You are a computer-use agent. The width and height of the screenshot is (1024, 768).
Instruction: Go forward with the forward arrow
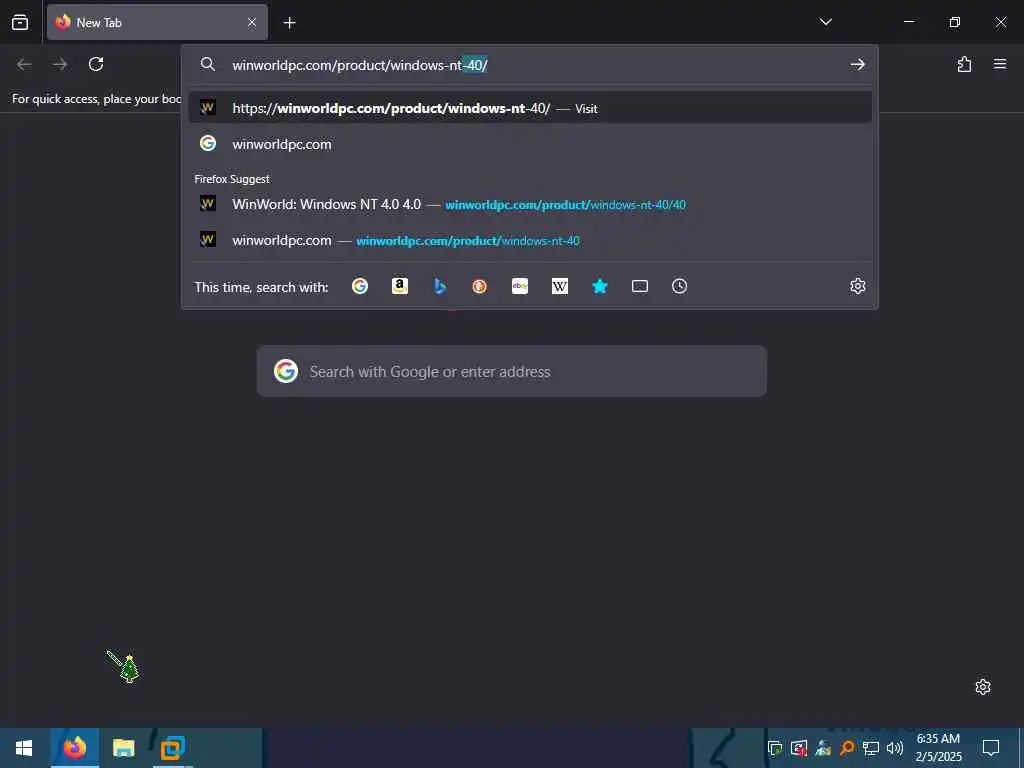click(x=60, y=64)
